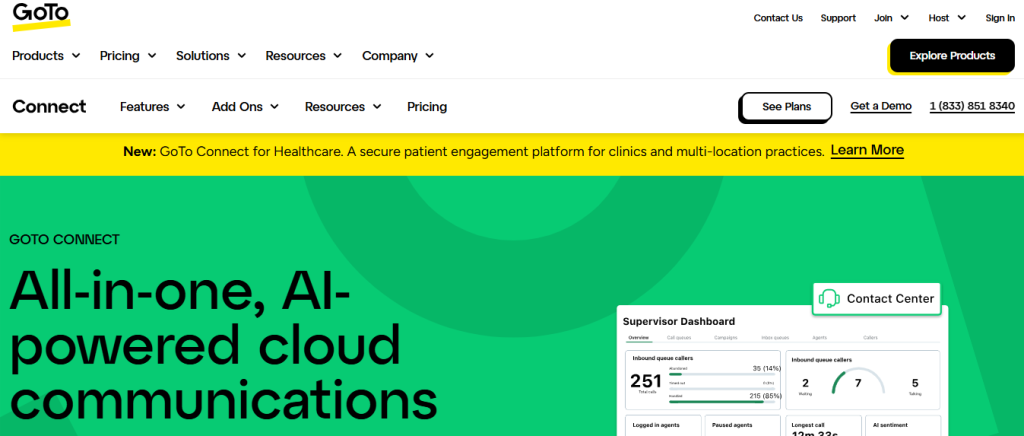Open the top navigation Resources dropdown

pos(304,56)
